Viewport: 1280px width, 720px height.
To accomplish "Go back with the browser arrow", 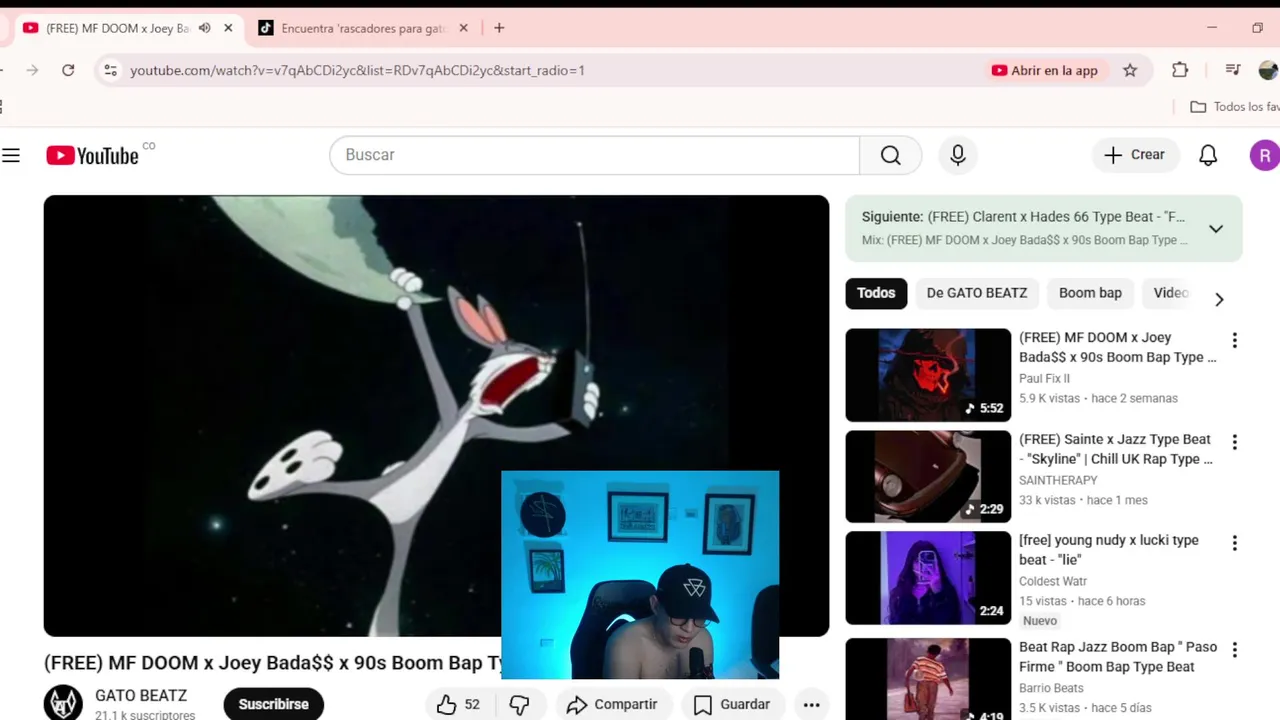I will pos(3,70).
